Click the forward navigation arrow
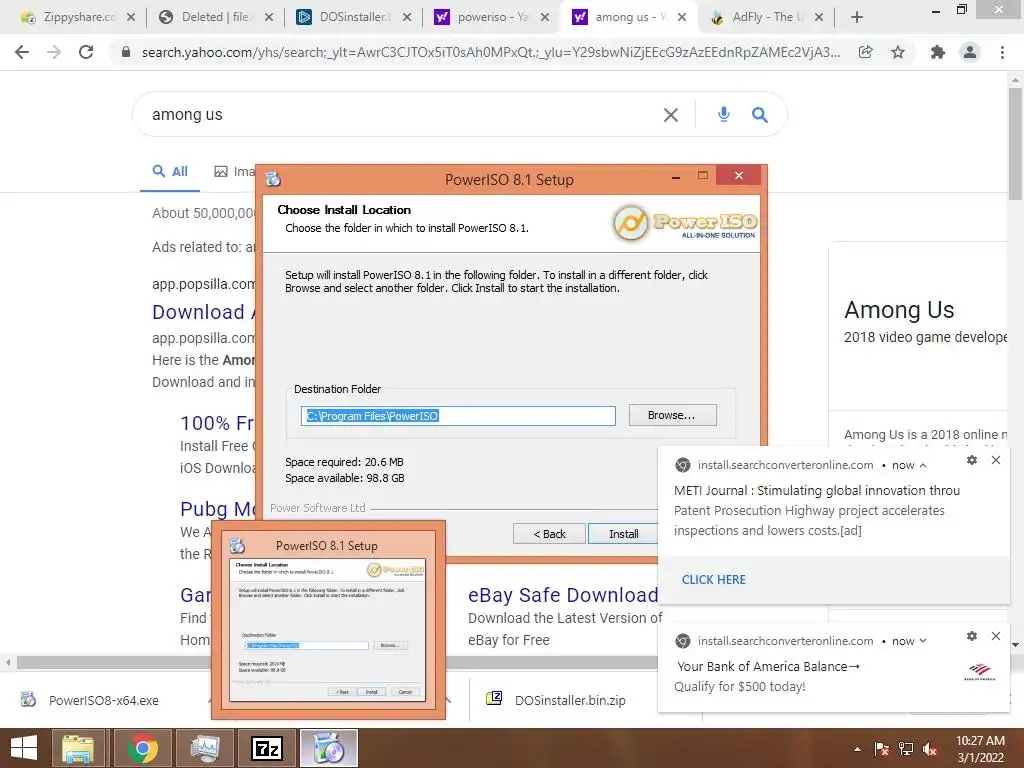 [x=54, y=52]
